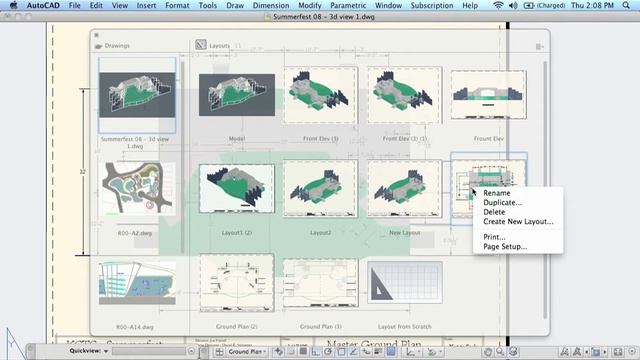Screen dimensions: 640x360
Task: Click round button beside Quickview field
Action: (191, 351)
